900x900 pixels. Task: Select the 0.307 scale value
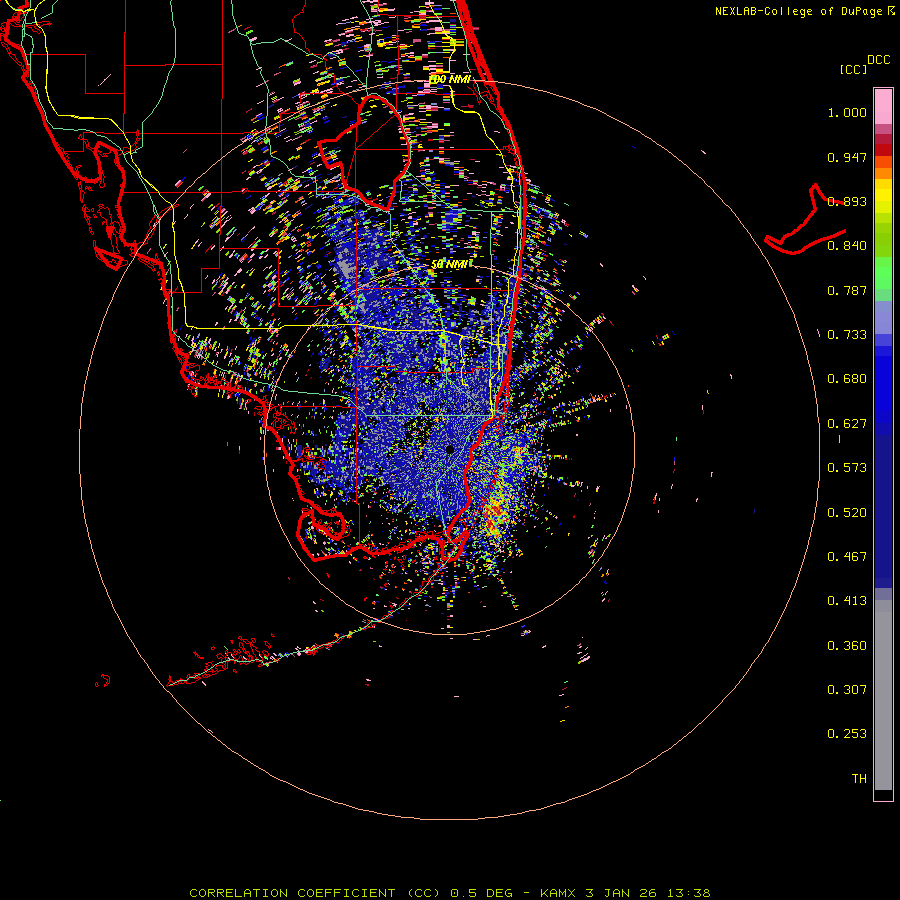tap(847, 690)
